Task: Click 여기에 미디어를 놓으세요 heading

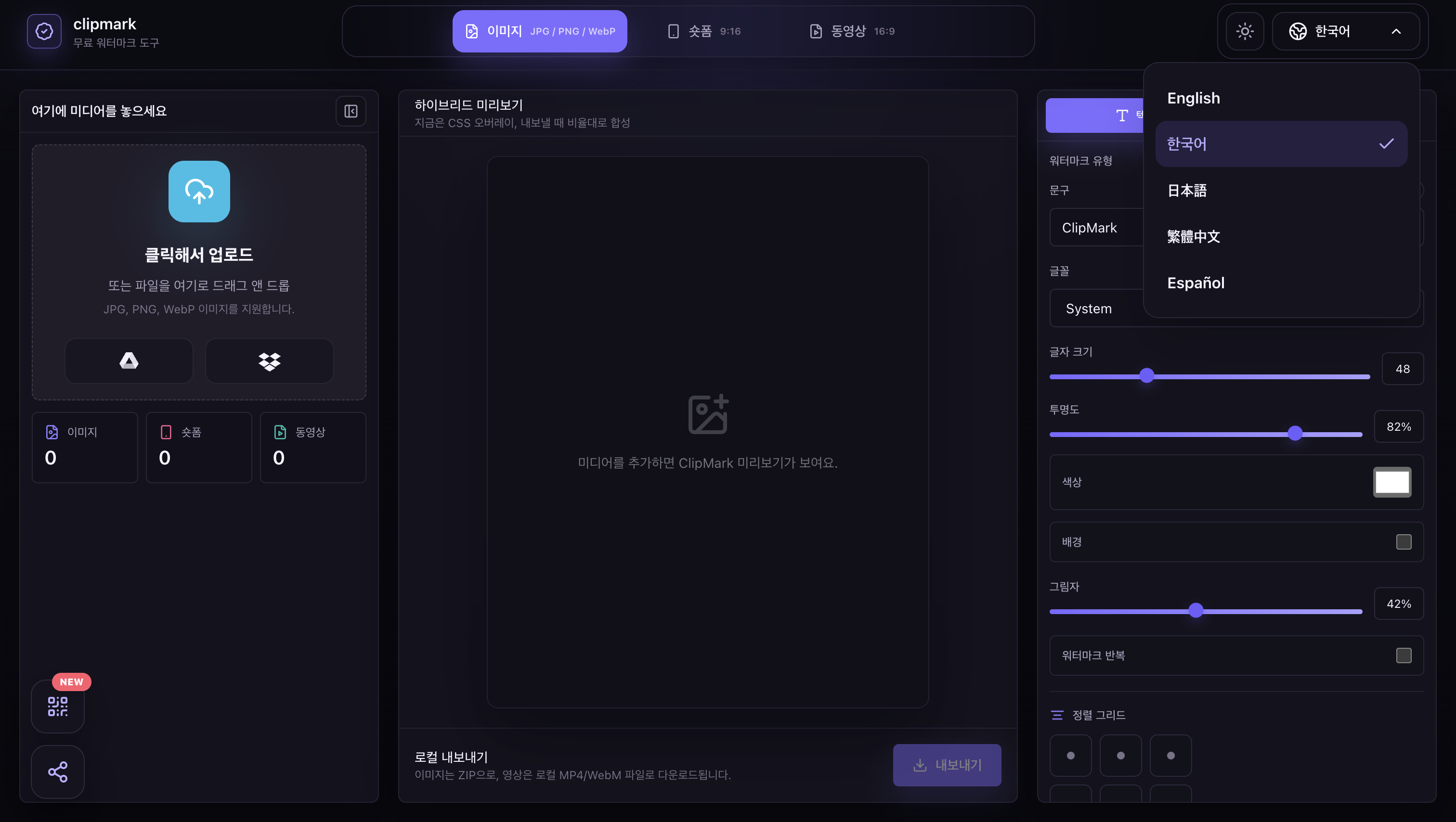Action: click(99, 111)
